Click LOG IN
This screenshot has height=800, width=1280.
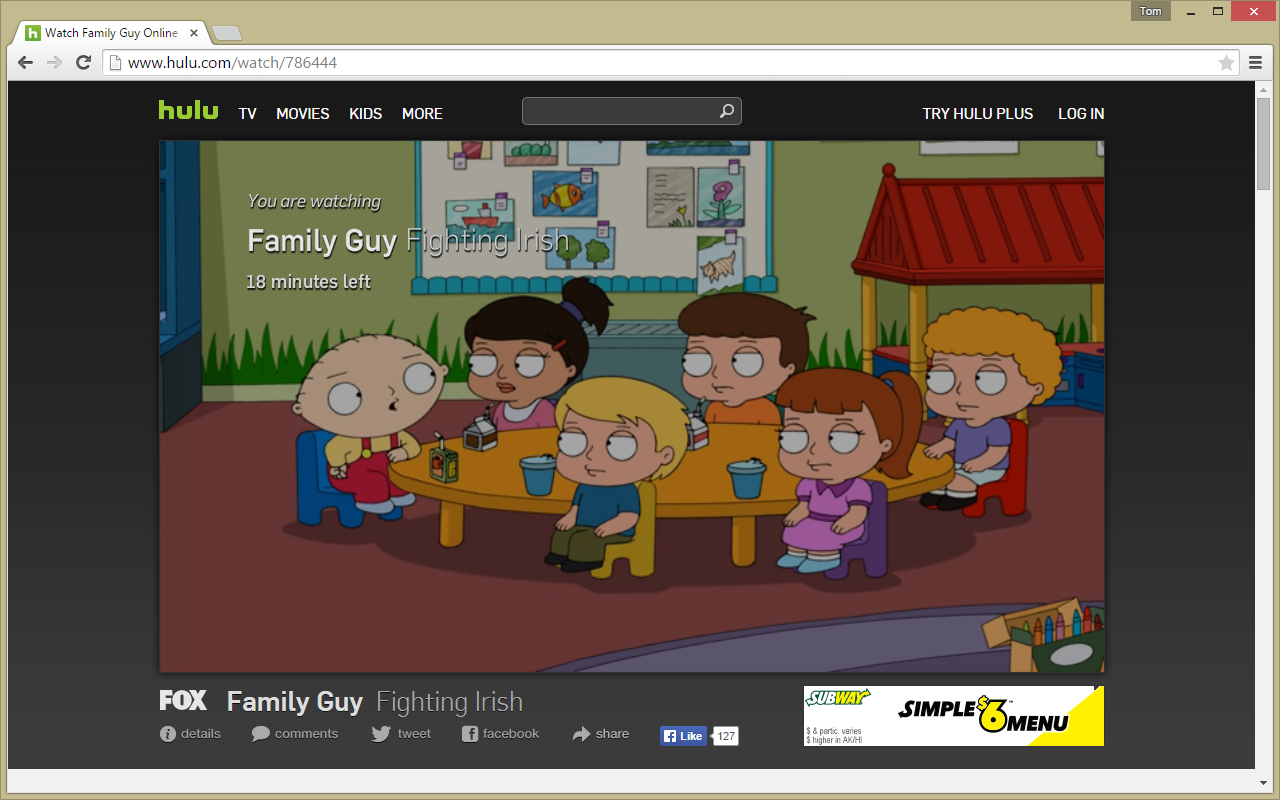(1081, 114)
